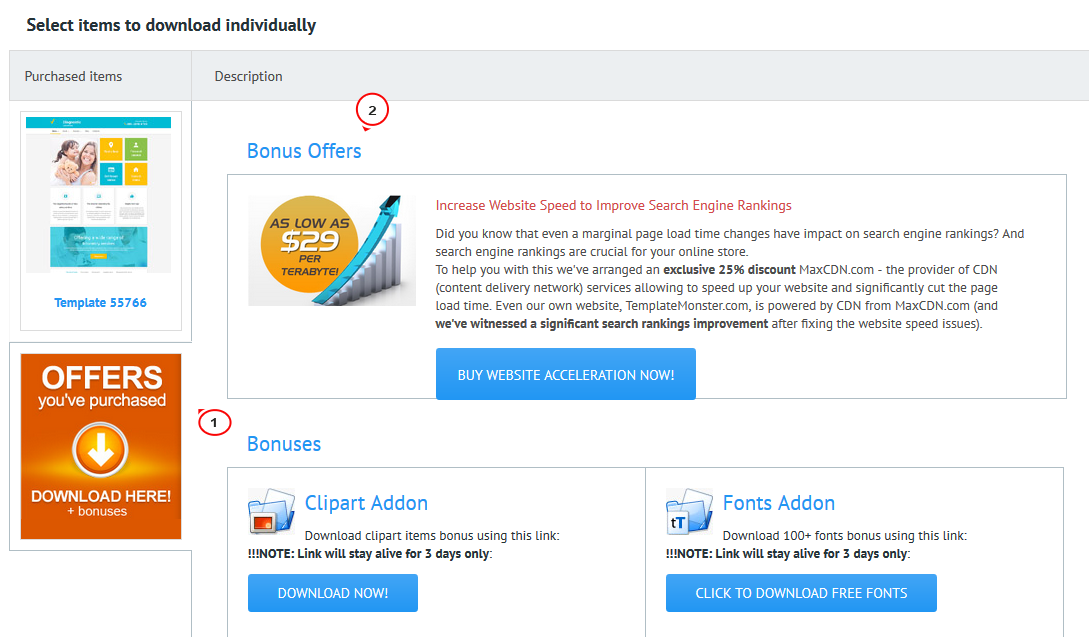Screen dimensions: 1089x637
Task: Open the Template 55766 link
Action: click(x=101, y=302)
